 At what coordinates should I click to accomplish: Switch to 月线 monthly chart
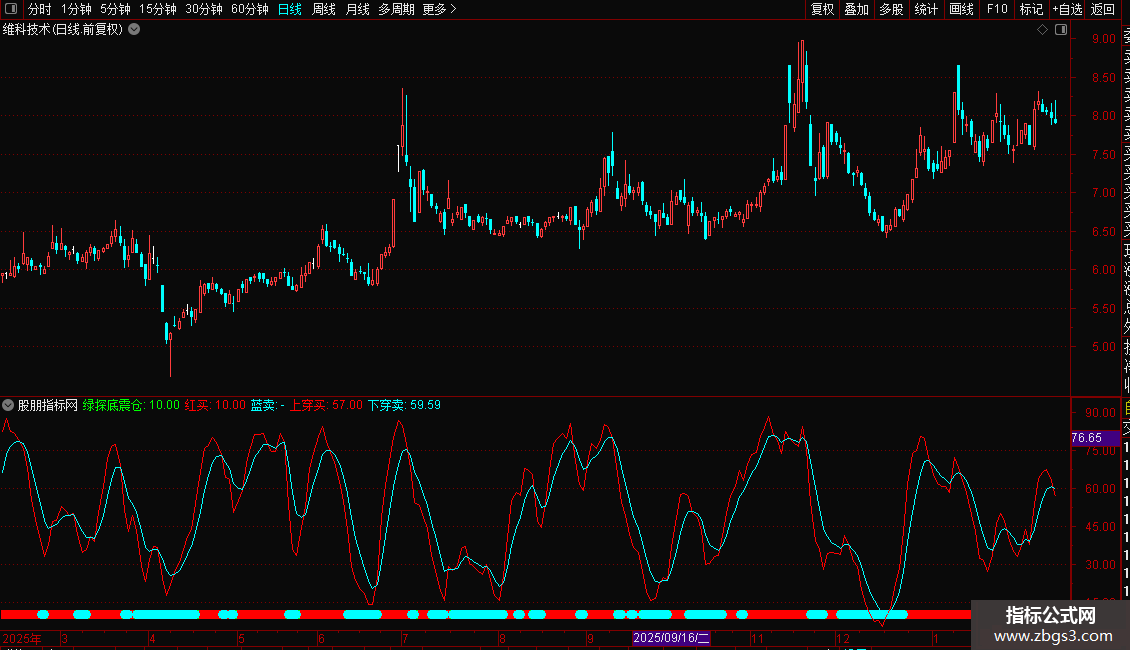click(x=357, y=9)
